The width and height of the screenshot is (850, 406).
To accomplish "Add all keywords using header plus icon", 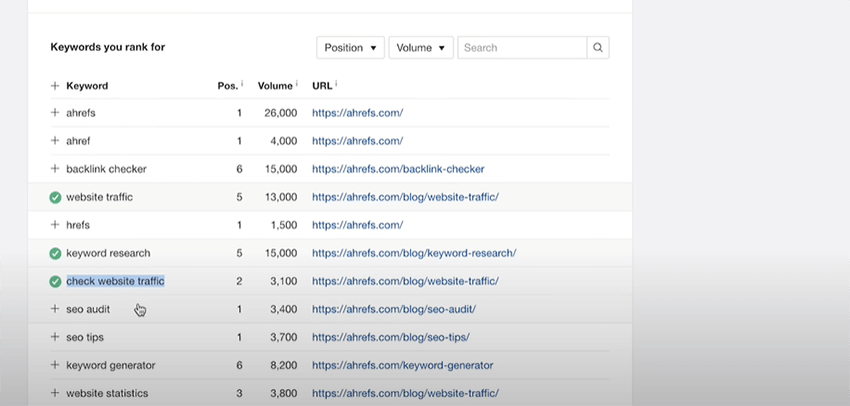I will point(54,86).
